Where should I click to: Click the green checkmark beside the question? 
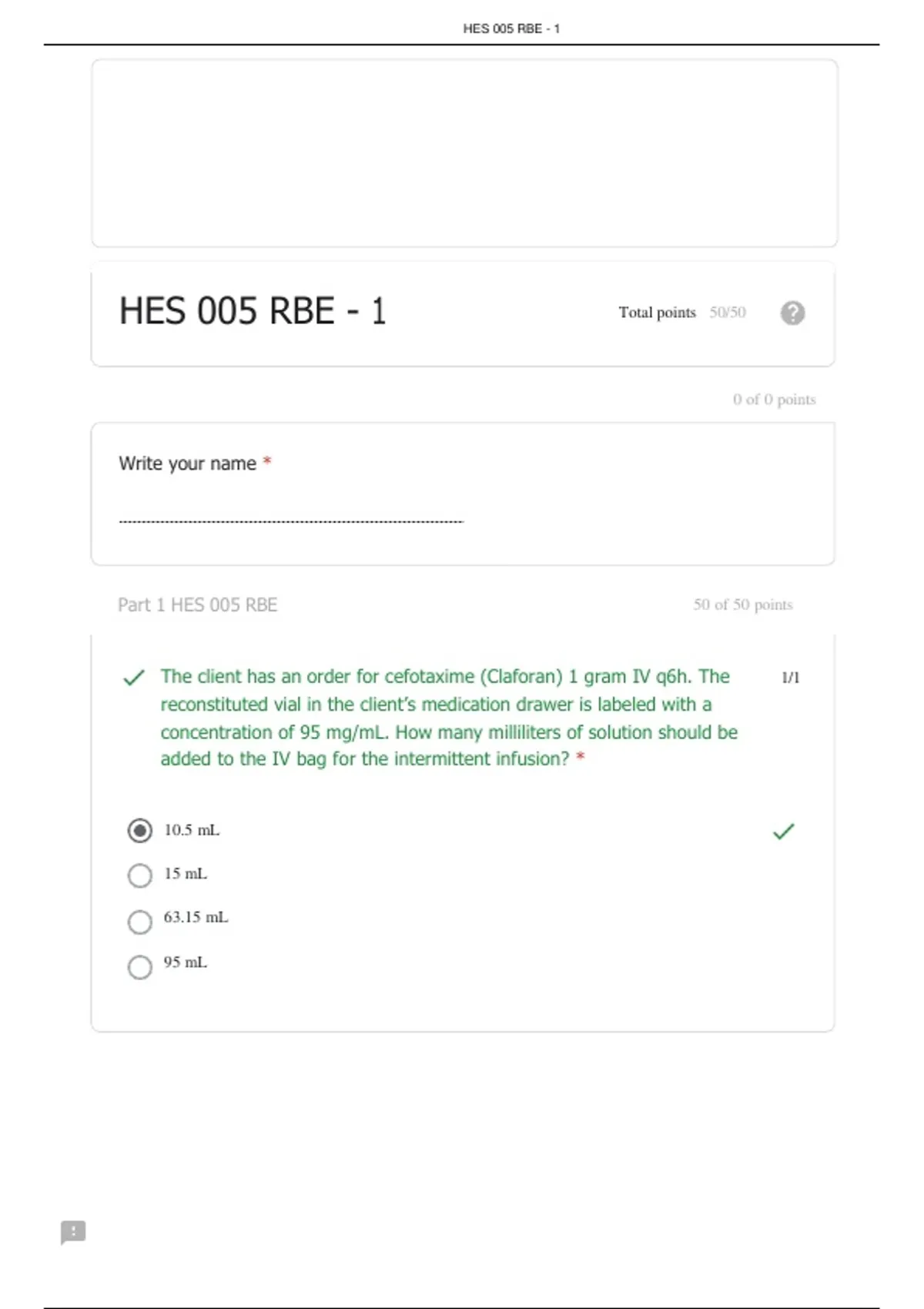(134, 678)
